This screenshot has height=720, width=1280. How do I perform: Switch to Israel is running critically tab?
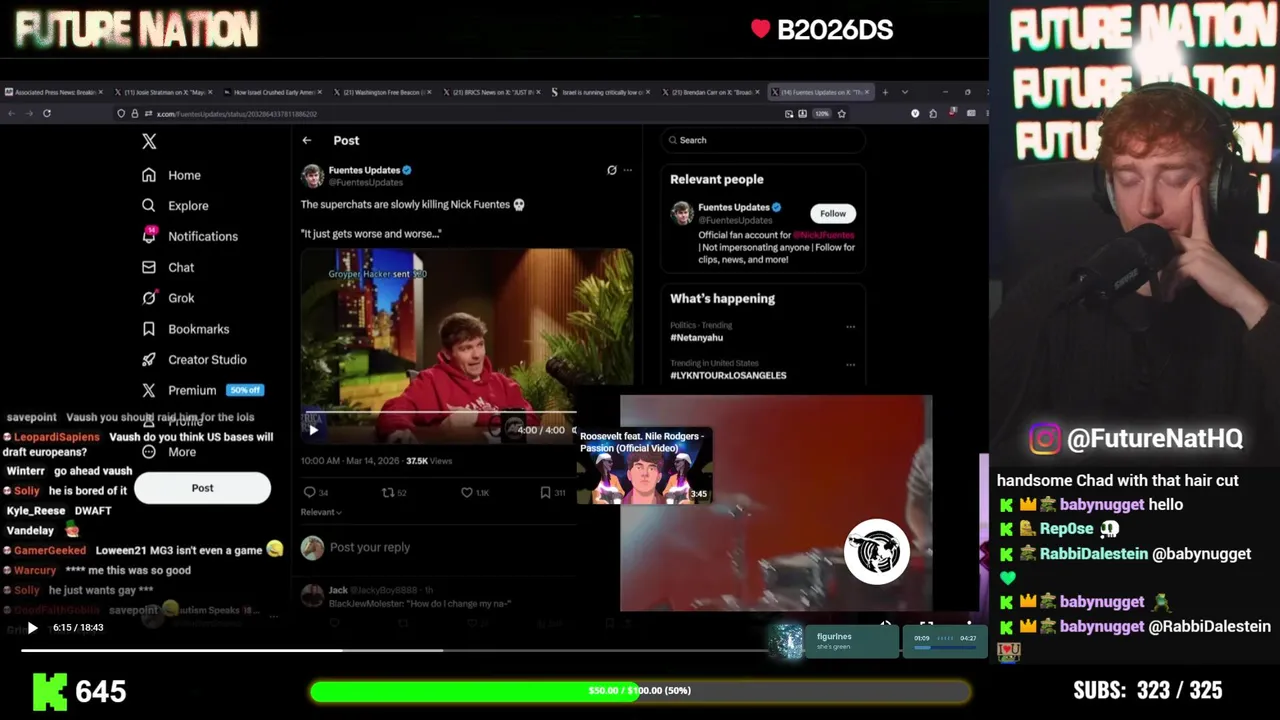[x=602, y=92]
